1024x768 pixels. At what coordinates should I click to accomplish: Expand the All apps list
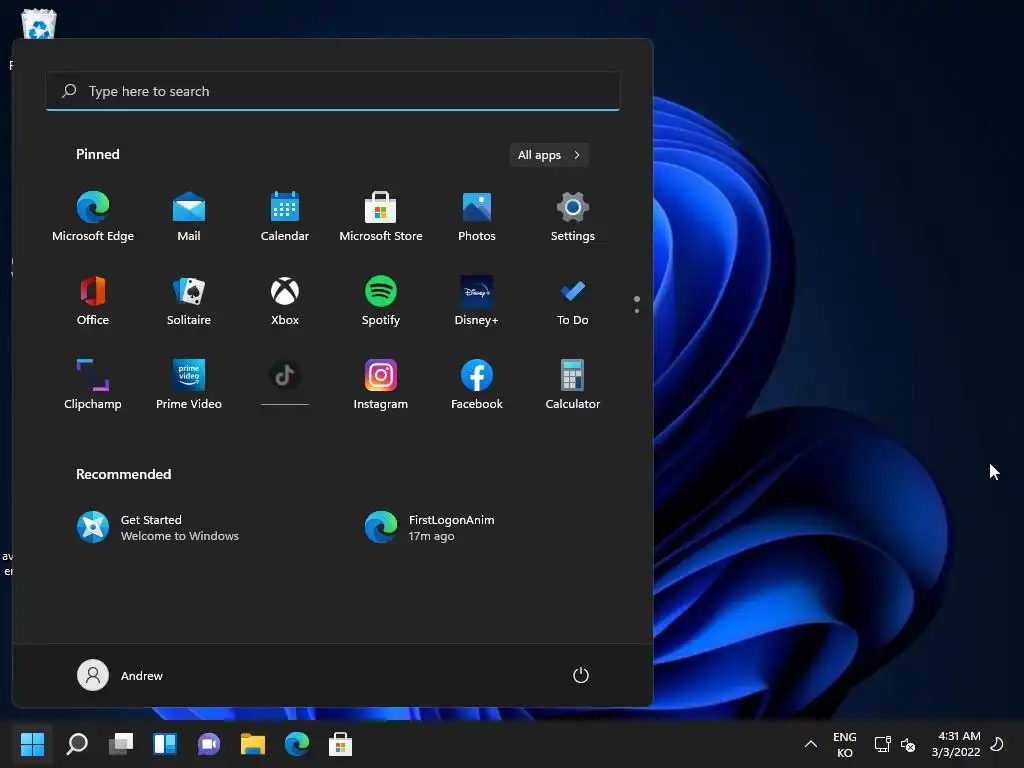click(x=549, y=155)
